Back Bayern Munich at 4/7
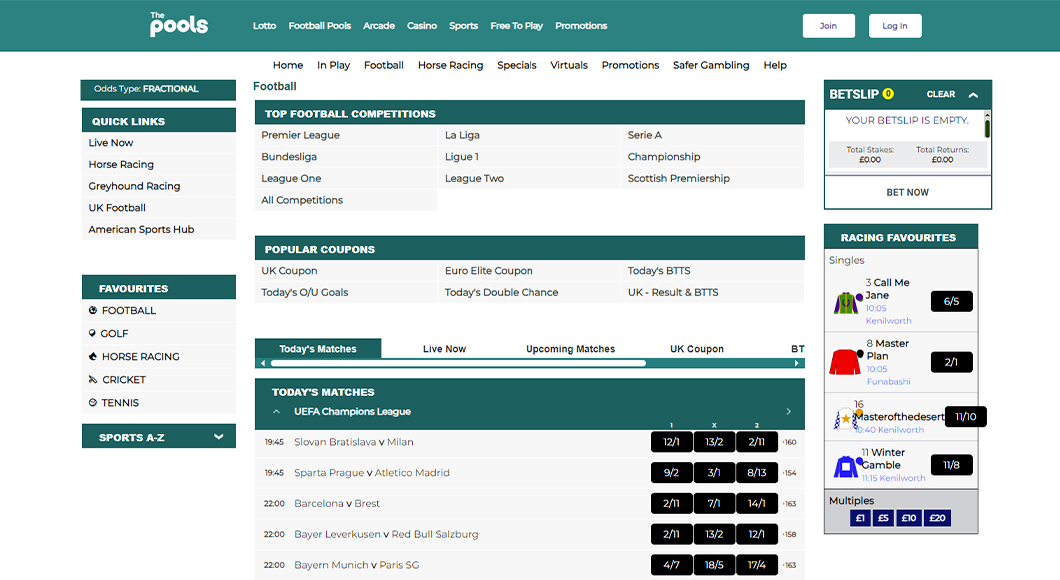1060x580 pixels. point(671,565)
